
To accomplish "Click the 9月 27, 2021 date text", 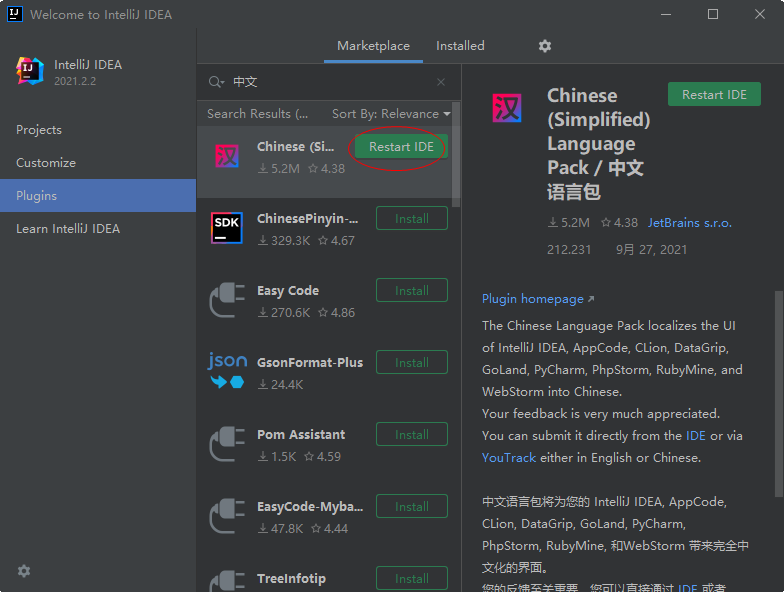I will pos(652,250).
